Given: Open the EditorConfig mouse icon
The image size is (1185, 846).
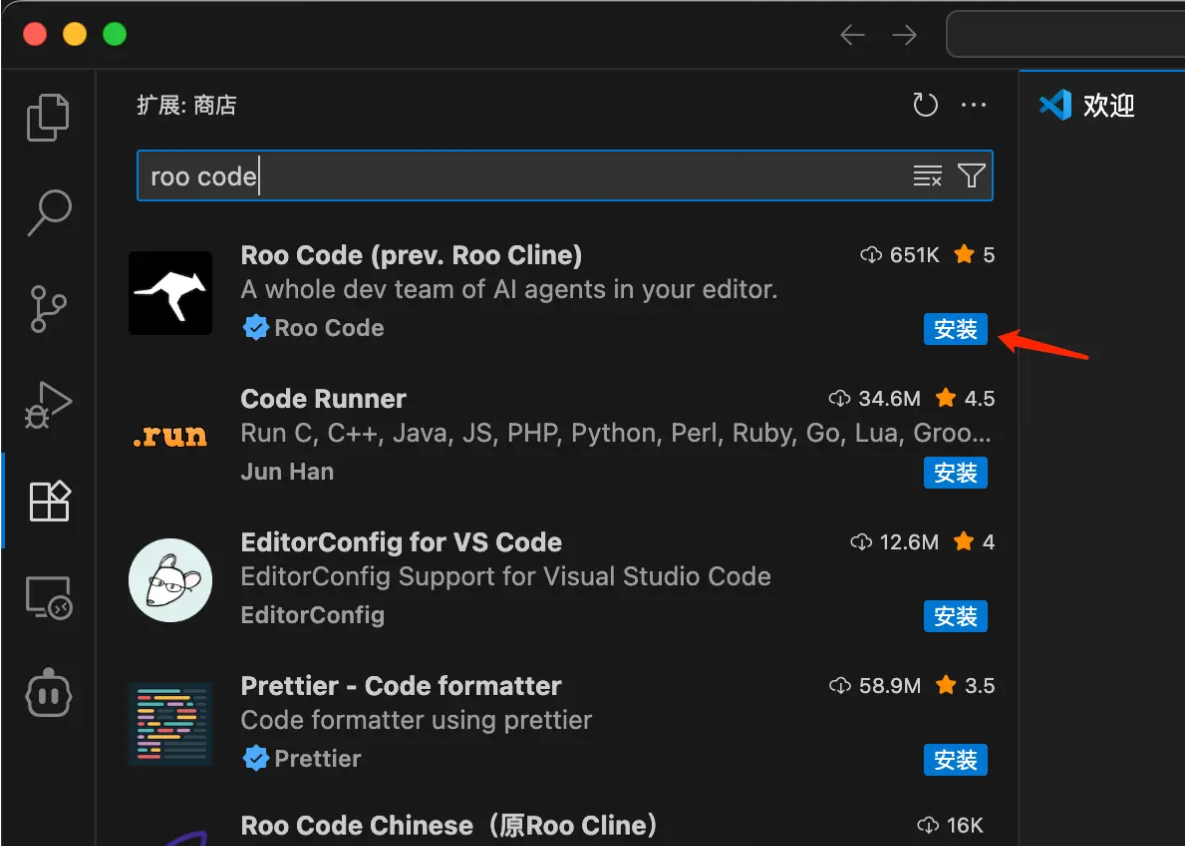Looking at the screenshot, I should coord(170,580).
